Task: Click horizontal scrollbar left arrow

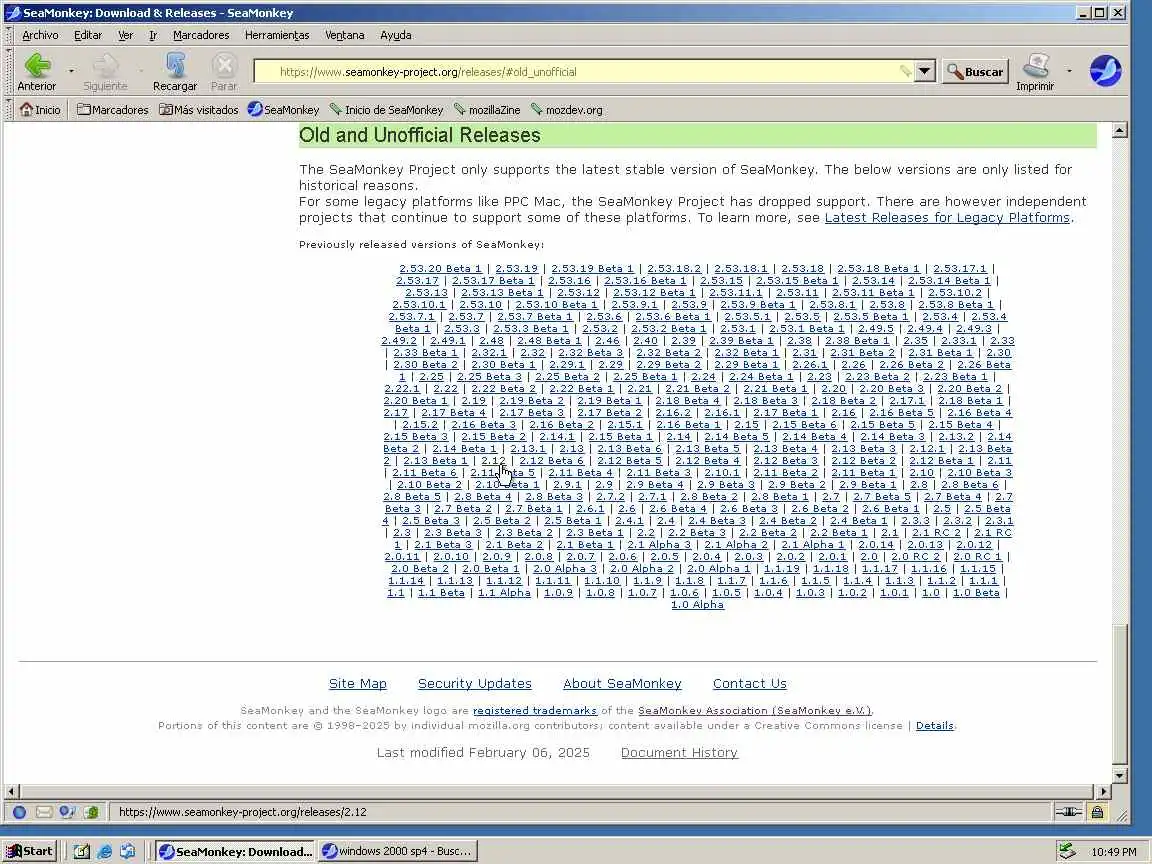Action: [x=11, y=792]
